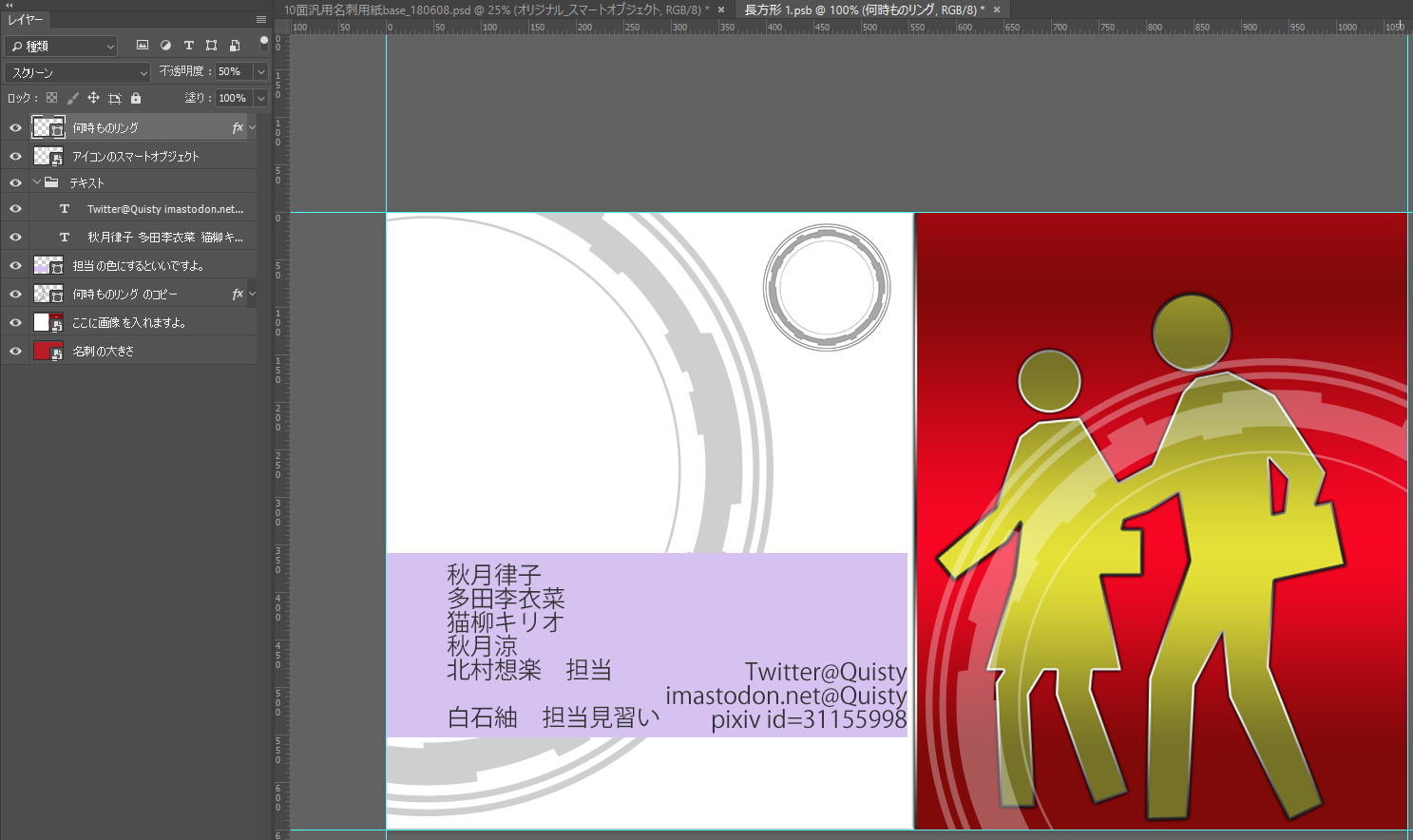The width and height of the screenshot is (1413, 840).
Task: Collapse panel with double-arrow icon
Action: (x=10, y=5)
